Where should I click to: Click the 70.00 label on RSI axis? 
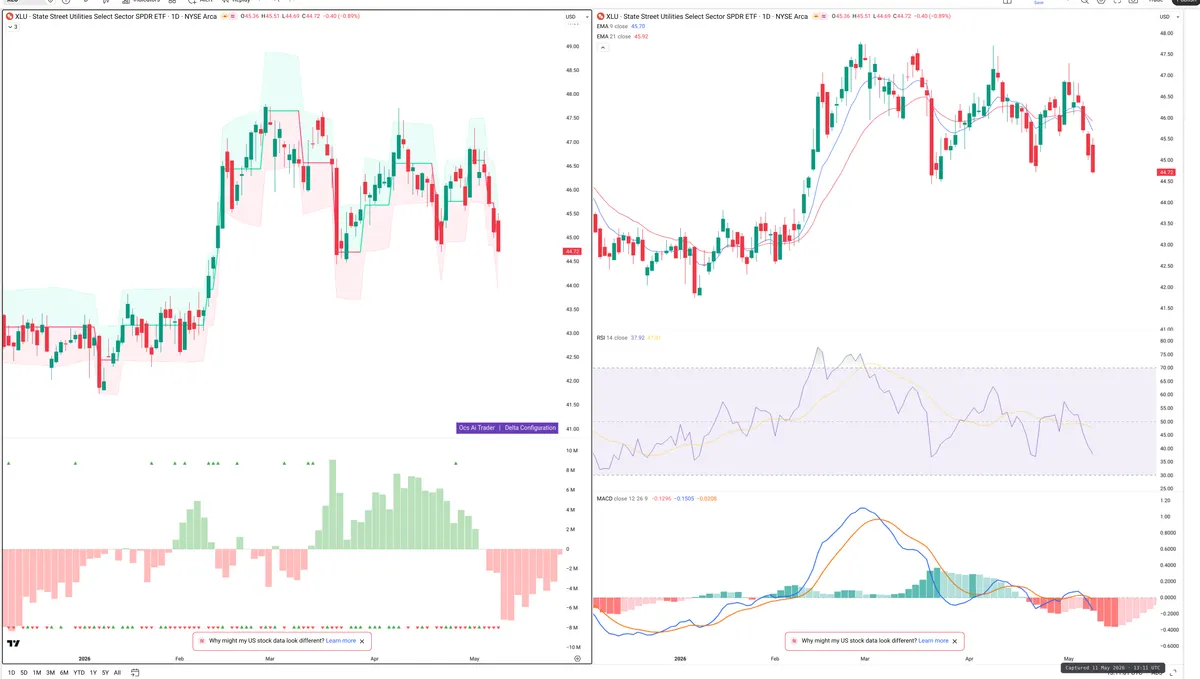pyautogui.click(x=1165, y=368)
